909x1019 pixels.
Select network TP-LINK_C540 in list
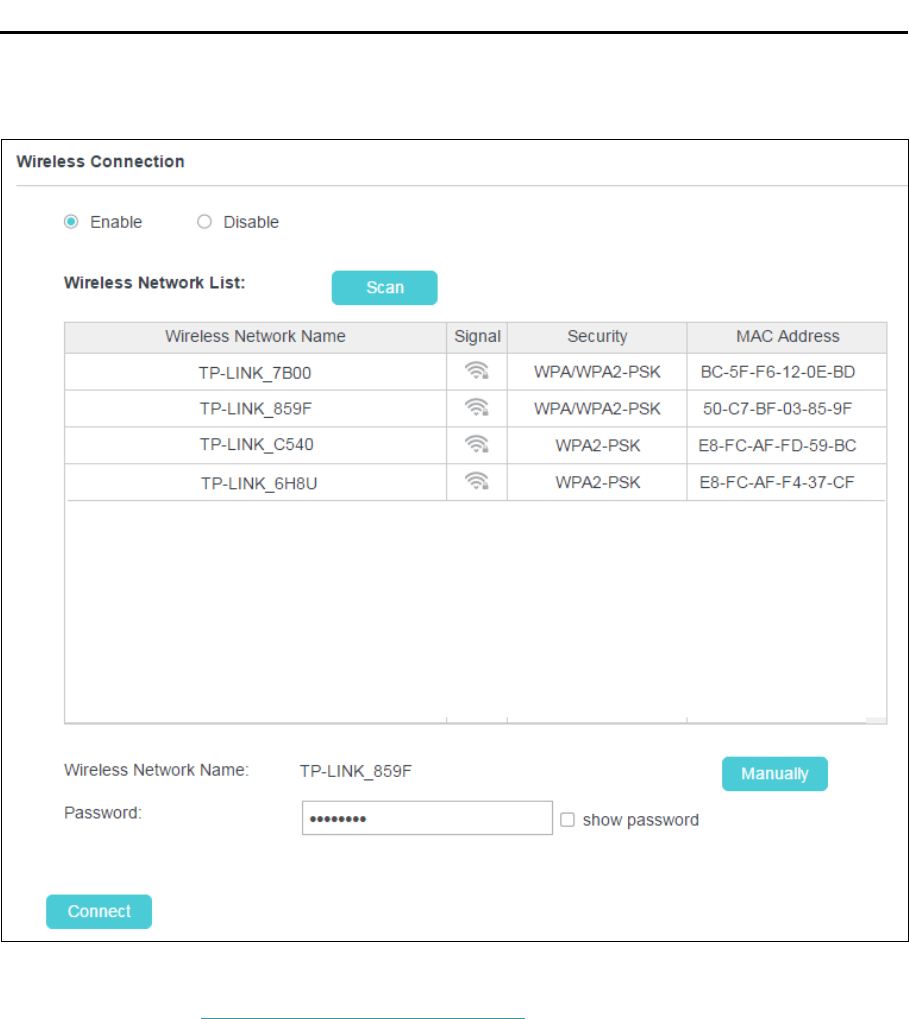[256, 445]
